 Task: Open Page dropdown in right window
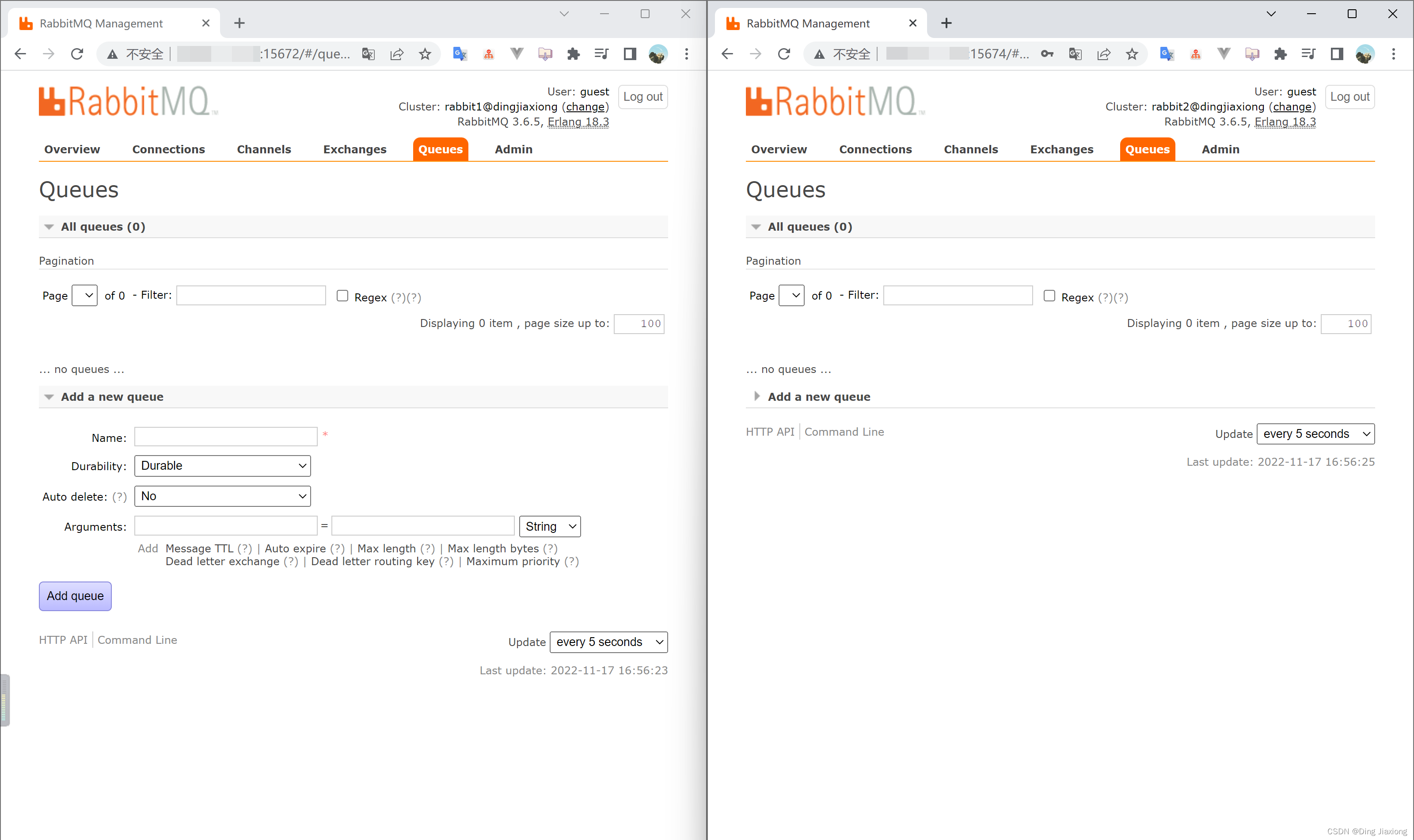792,296
